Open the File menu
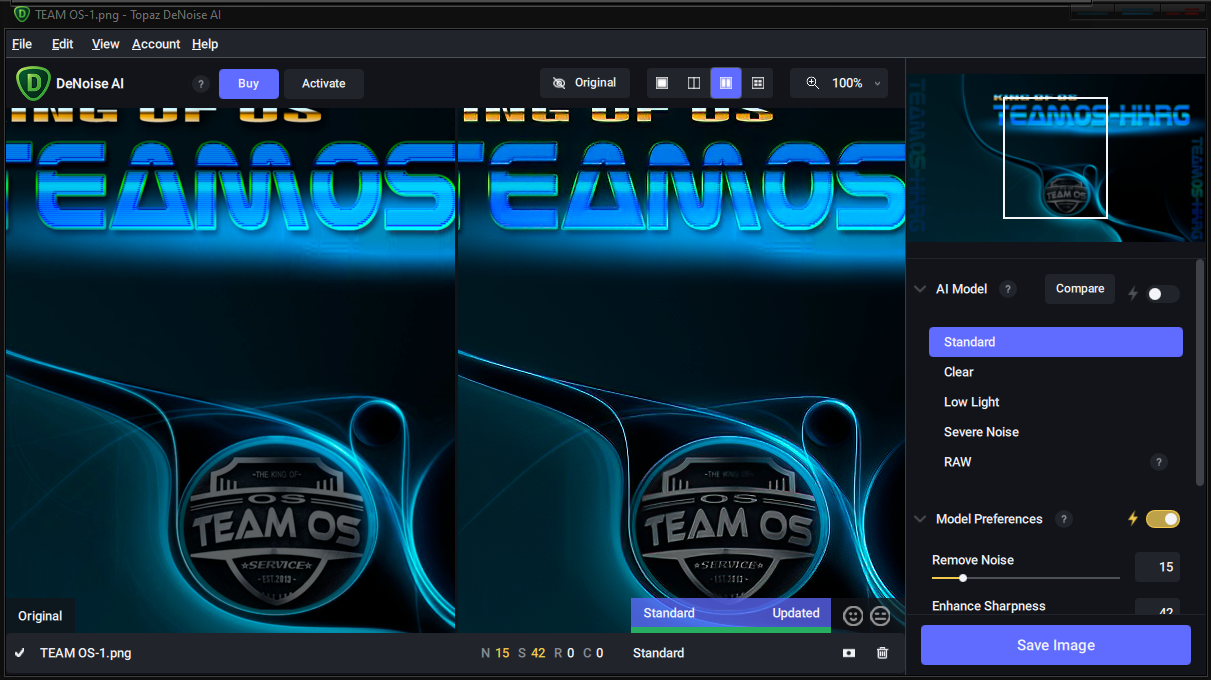The width and height of the screenshot is (1211, 680). tap(22, 44)
